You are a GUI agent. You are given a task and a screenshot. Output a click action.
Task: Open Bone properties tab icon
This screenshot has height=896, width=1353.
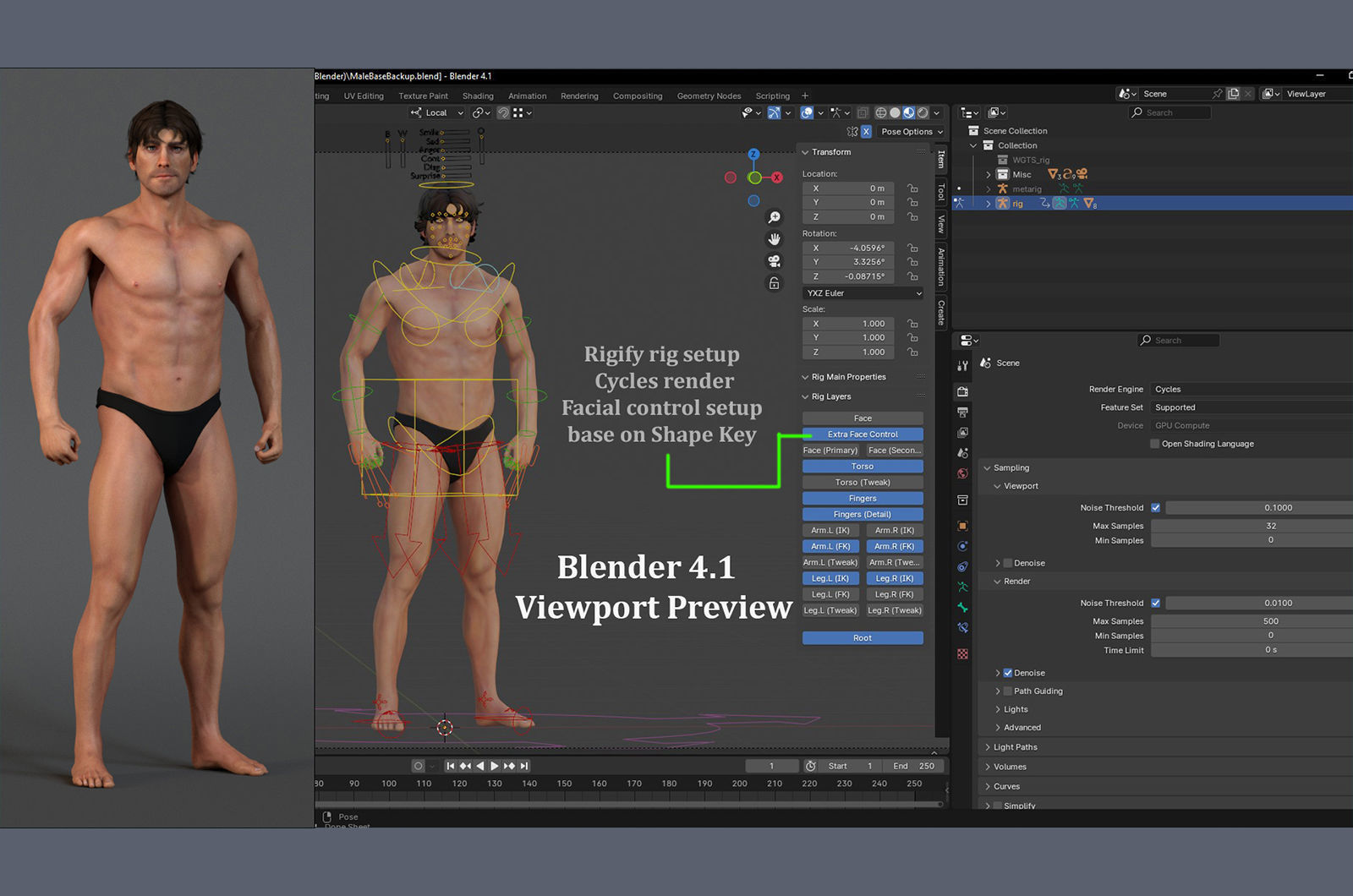(x=962, y=607)
